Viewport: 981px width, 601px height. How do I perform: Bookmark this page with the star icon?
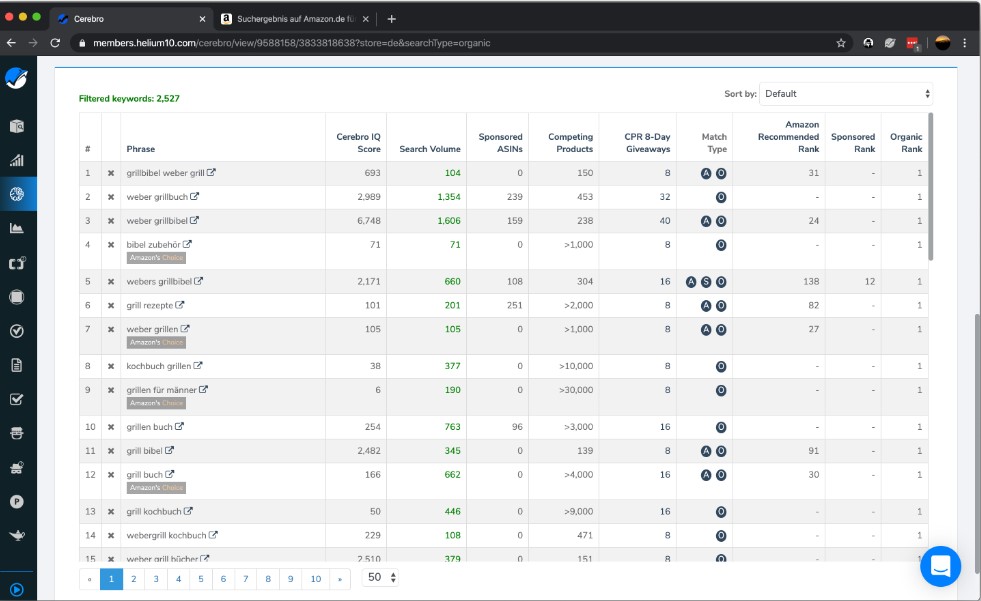[841, 43]
